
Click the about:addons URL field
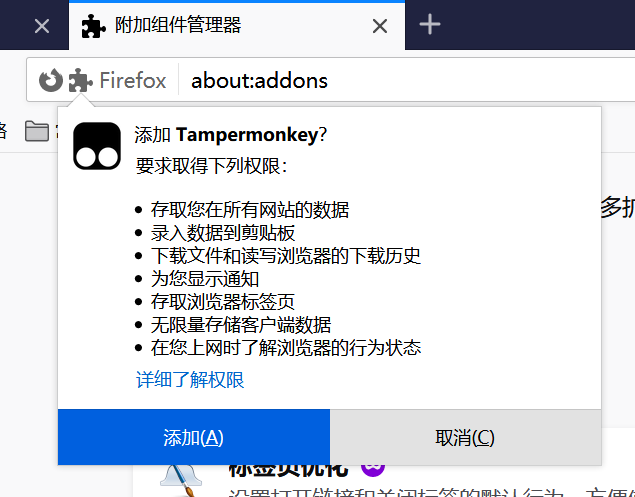click(x=259, y=81)
